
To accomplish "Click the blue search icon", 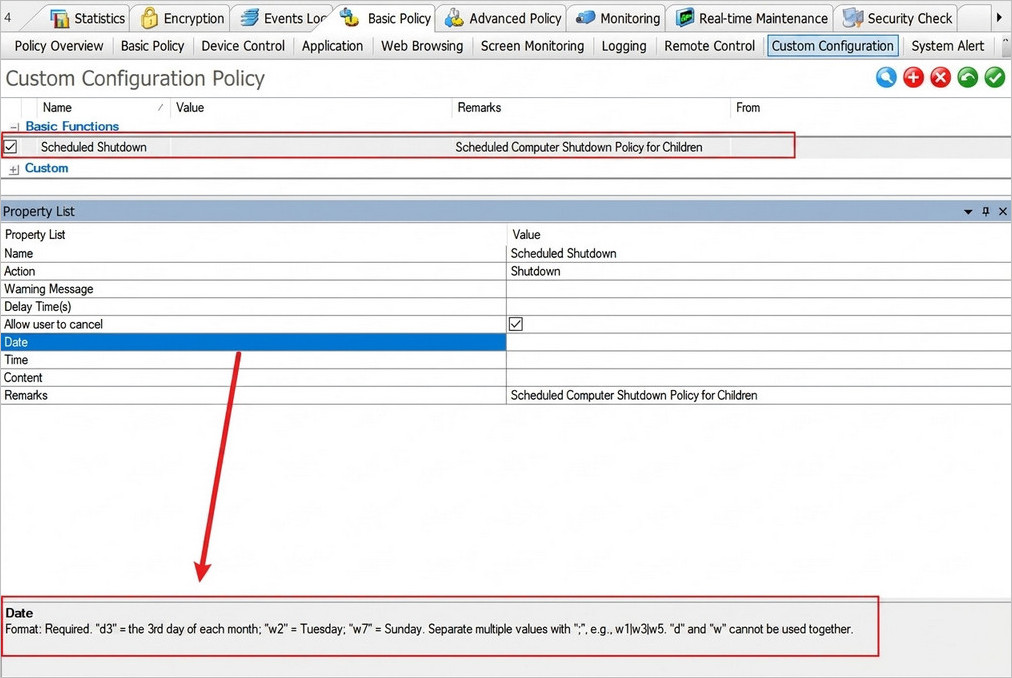I will (886, 77).
